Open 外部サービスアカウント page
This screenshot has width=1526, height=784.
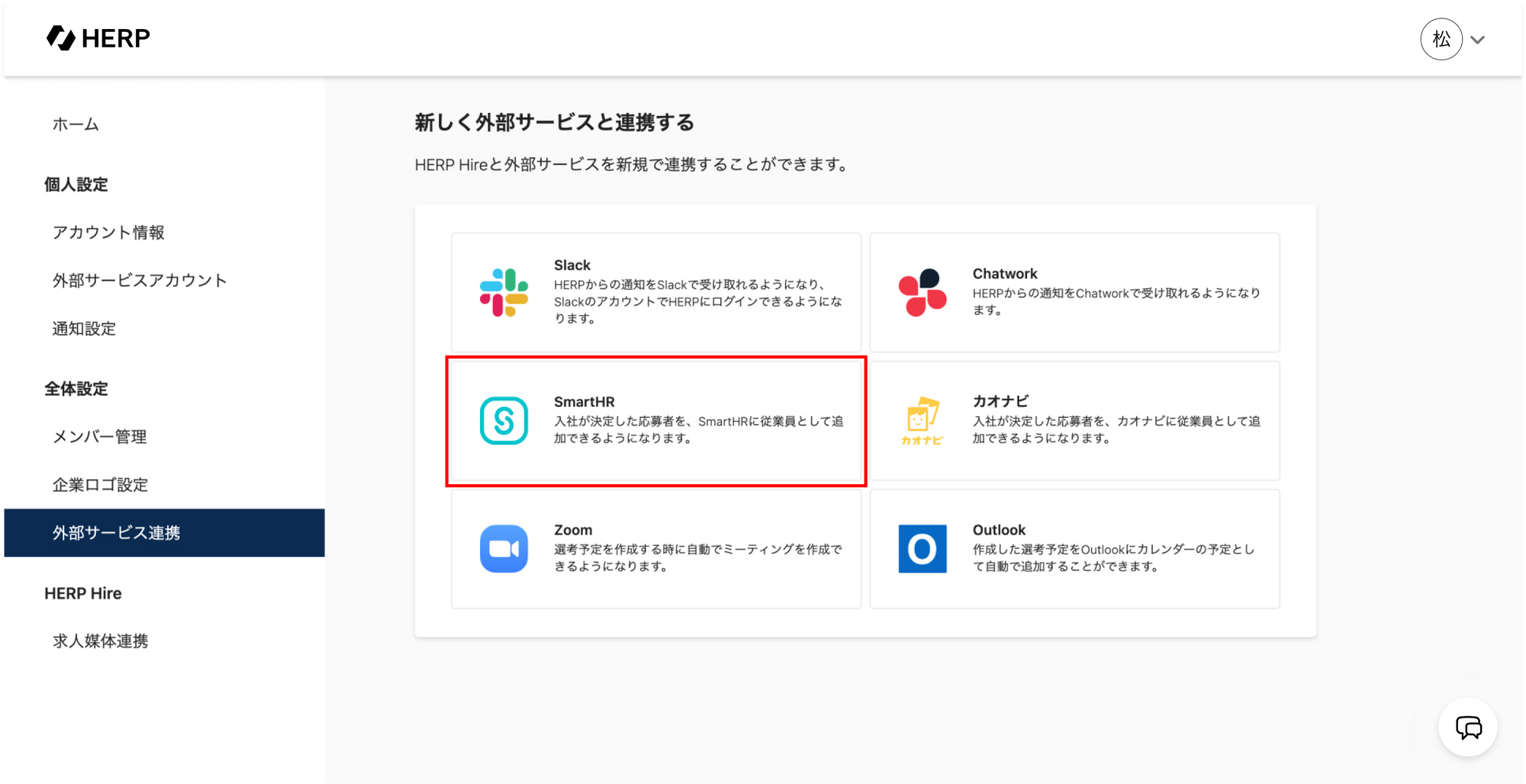click(x=140, y=281)
